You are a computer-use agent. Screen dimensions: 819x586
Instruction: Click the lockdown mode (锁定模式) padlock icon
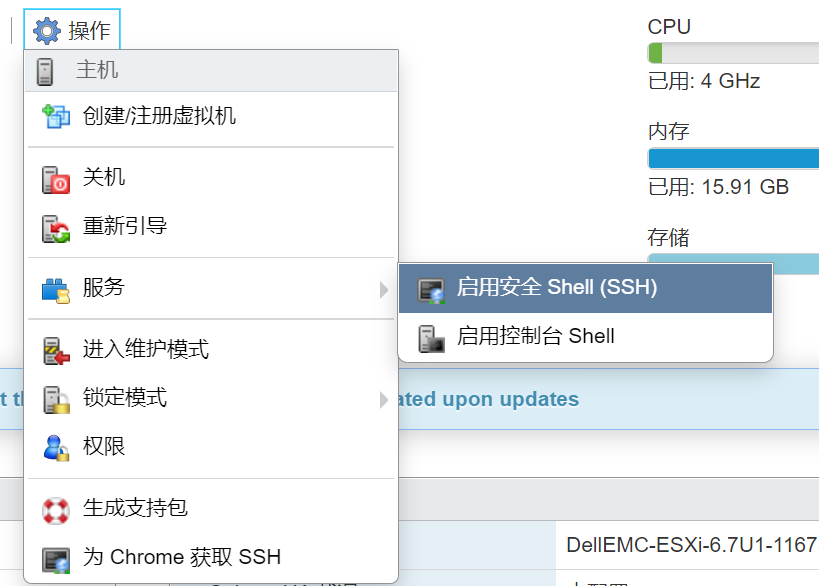click(x=56, y=399)
